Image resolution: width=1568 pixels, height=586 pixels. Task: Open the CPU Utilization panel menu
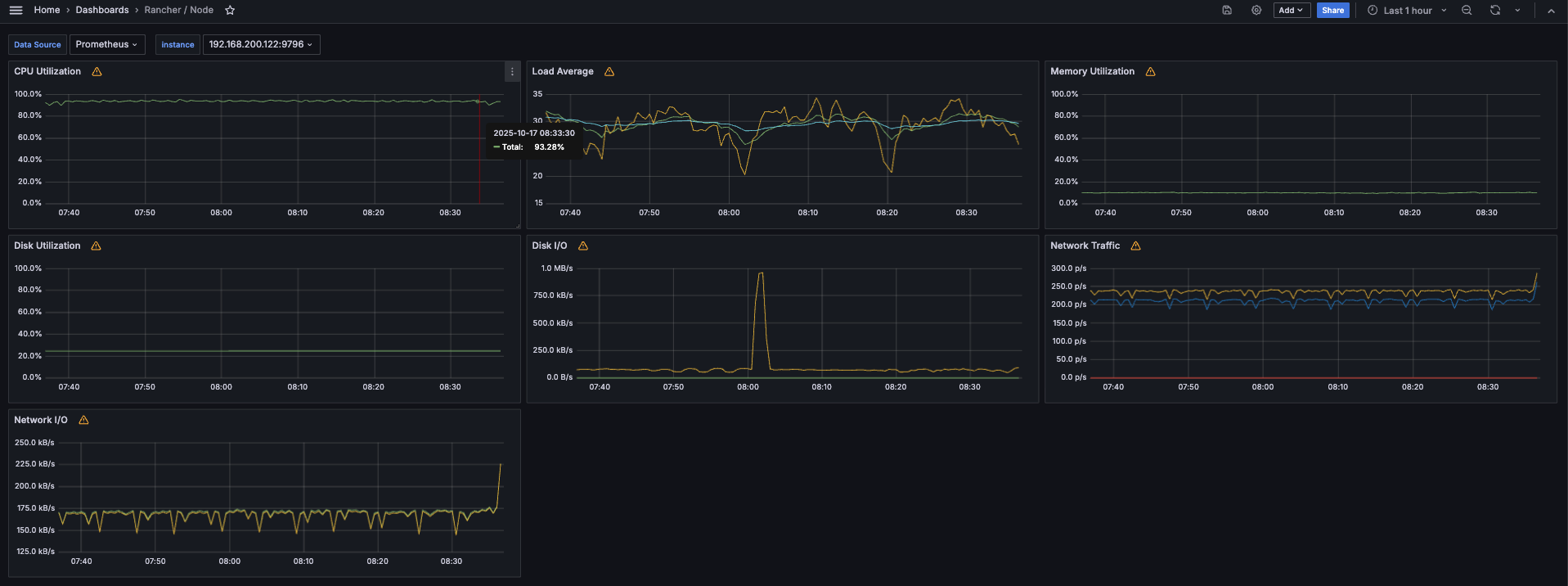coord(512,72)
